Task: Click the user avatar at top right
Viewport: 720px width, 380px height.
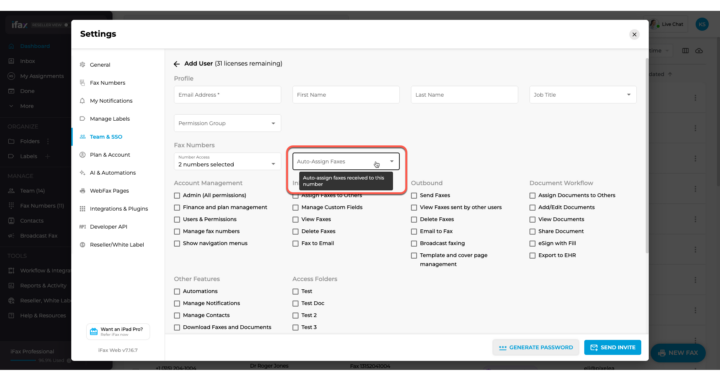Action: pyautogui.click(x=702, y=24)
